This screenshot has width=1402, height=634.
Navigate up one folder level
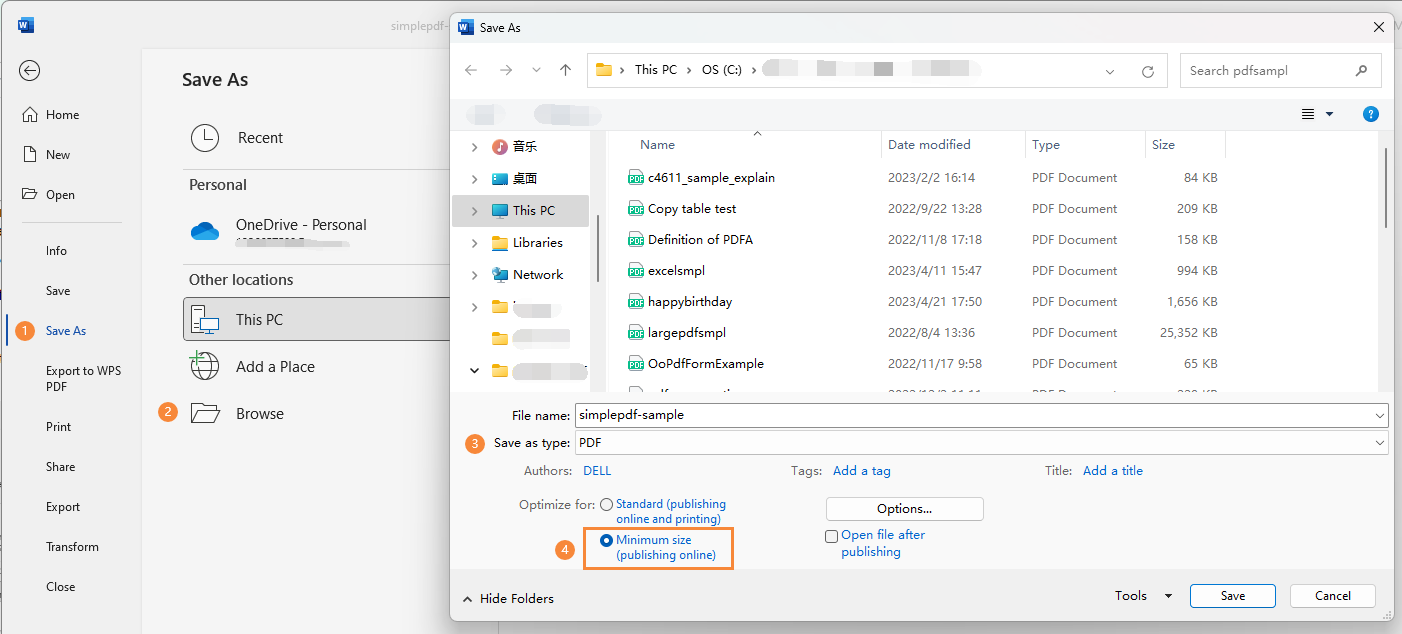[565, 69]
